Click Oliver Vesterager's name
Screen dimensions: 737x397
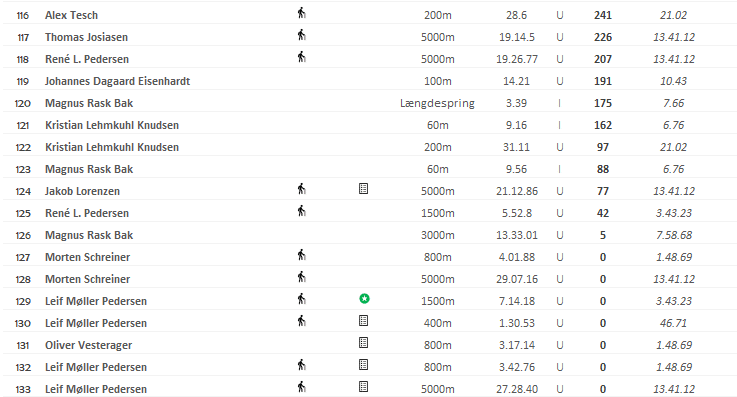(x=88, y=345)
